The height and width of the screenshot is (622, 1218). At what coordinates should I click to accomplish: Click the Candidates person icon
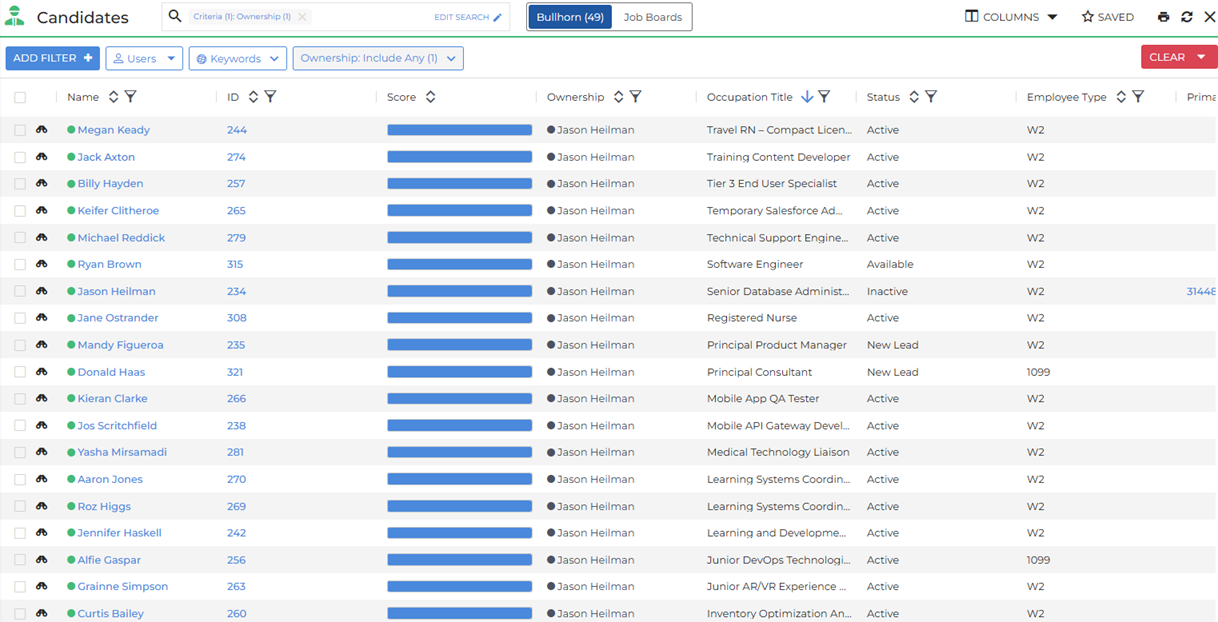[15, 17]
